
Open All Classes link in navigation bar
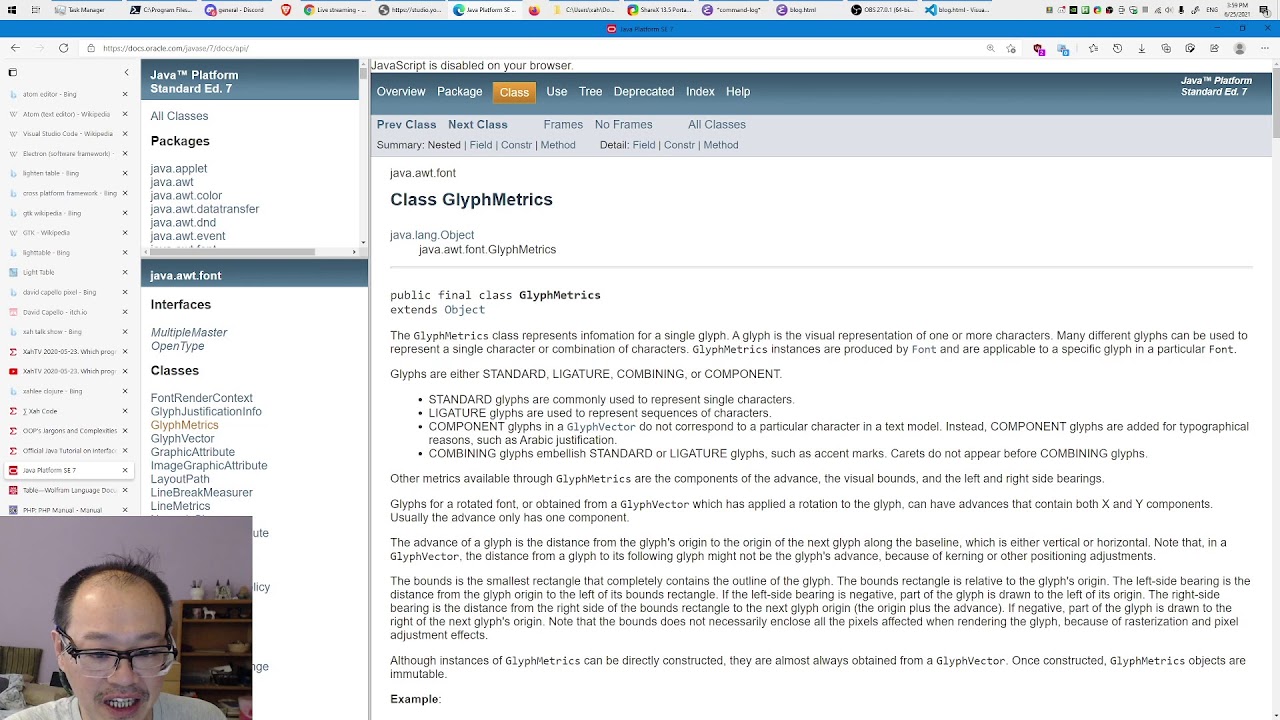[717, 125]
